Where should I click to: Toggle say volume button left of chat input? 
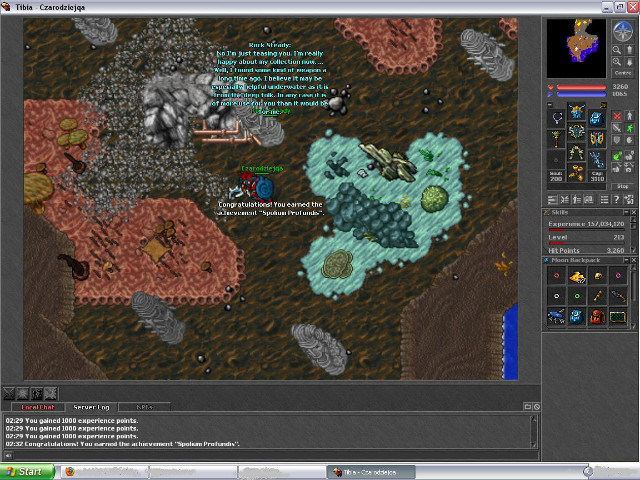click(x=8, y=455)
